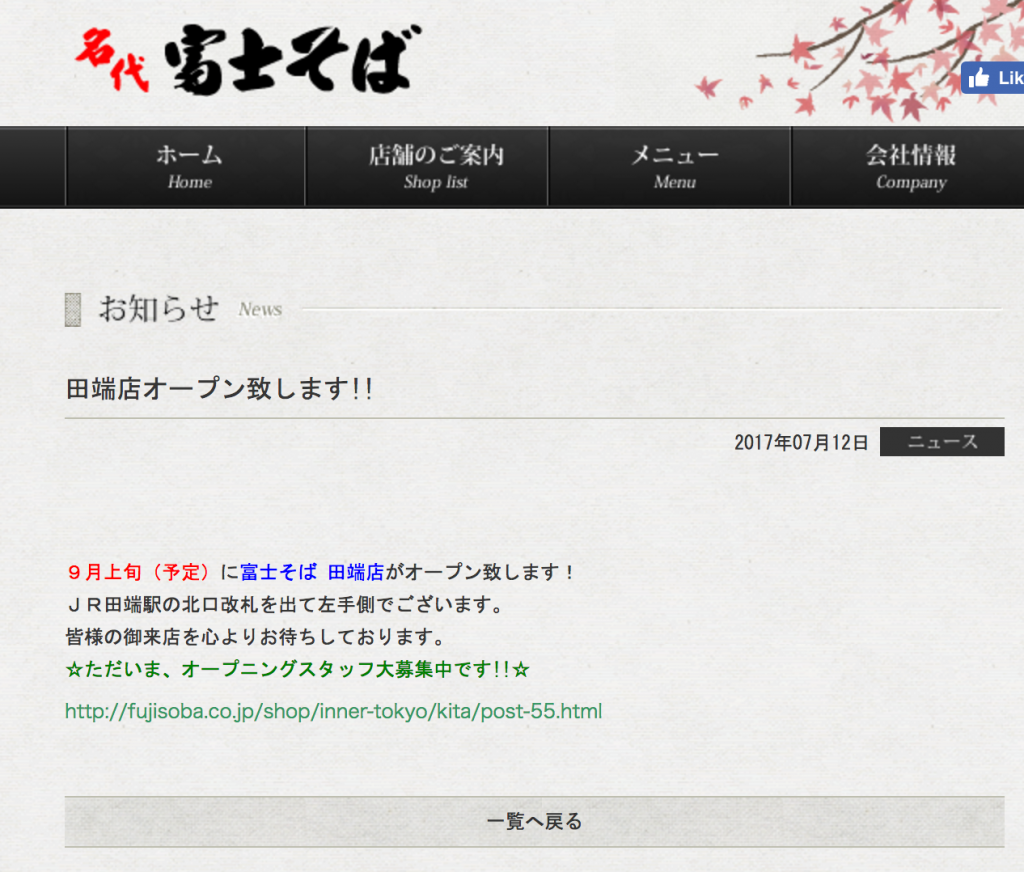1024x872 pixels.
Task: Click the line ＪＲ田端駅の北口改札を出て左手側
Action: click(285, 605)
